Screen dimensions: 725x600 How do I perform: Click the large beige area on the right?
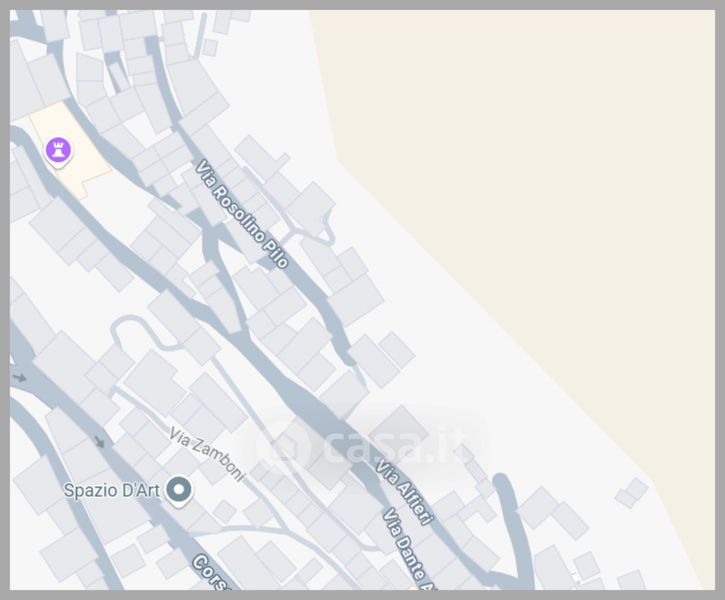[536, 185]
